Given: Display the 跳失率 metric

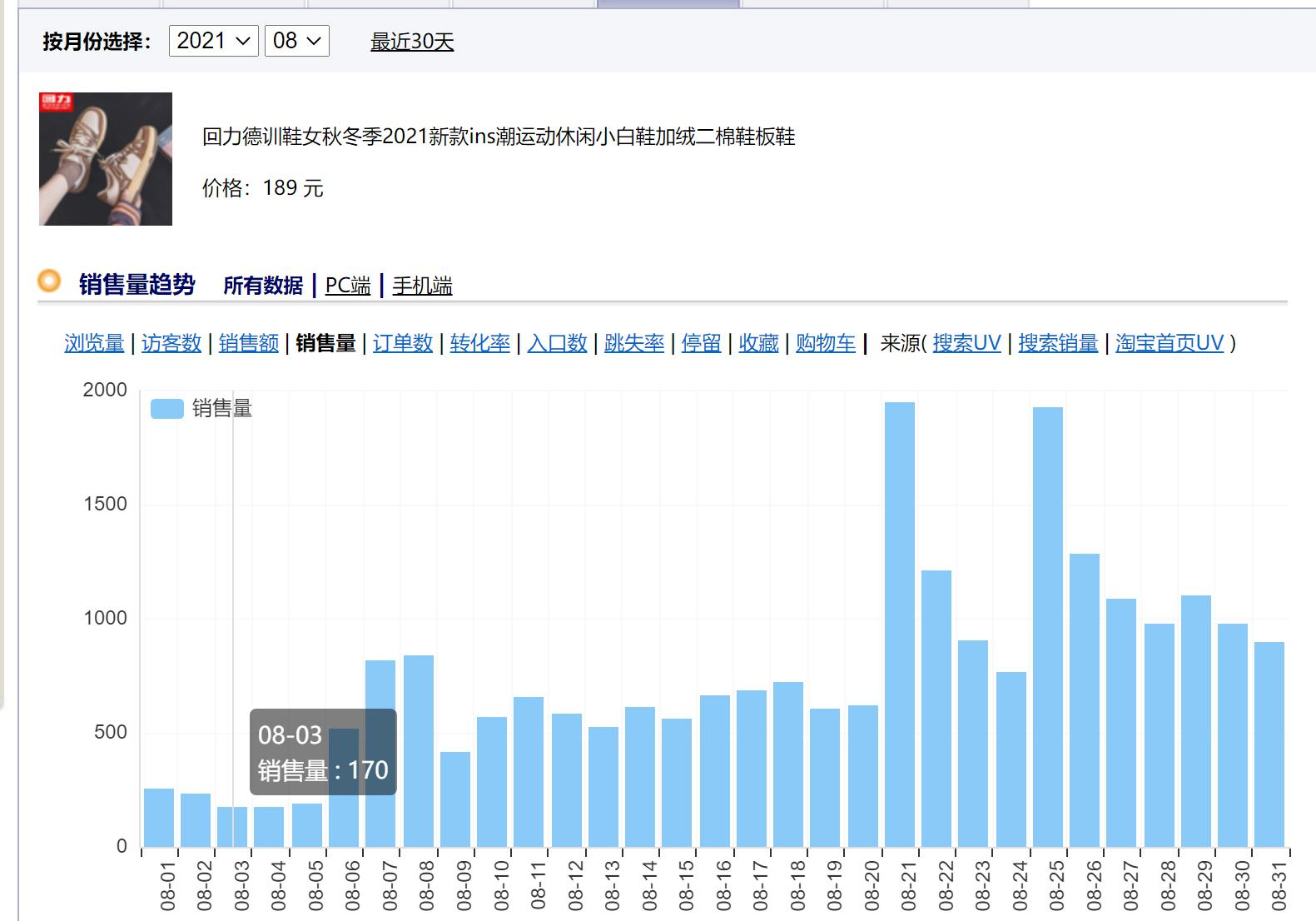Looking at the screenshot, I should coord(634,343).
